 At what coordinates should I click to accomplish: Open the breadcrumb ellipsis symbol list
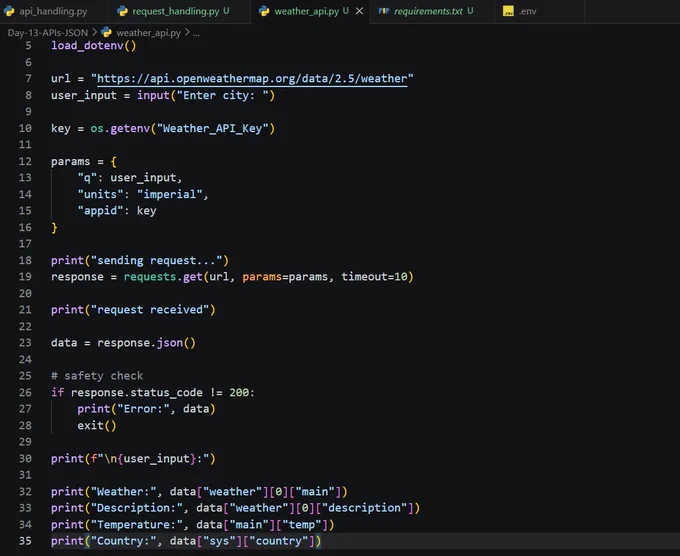tap(196, 33)
